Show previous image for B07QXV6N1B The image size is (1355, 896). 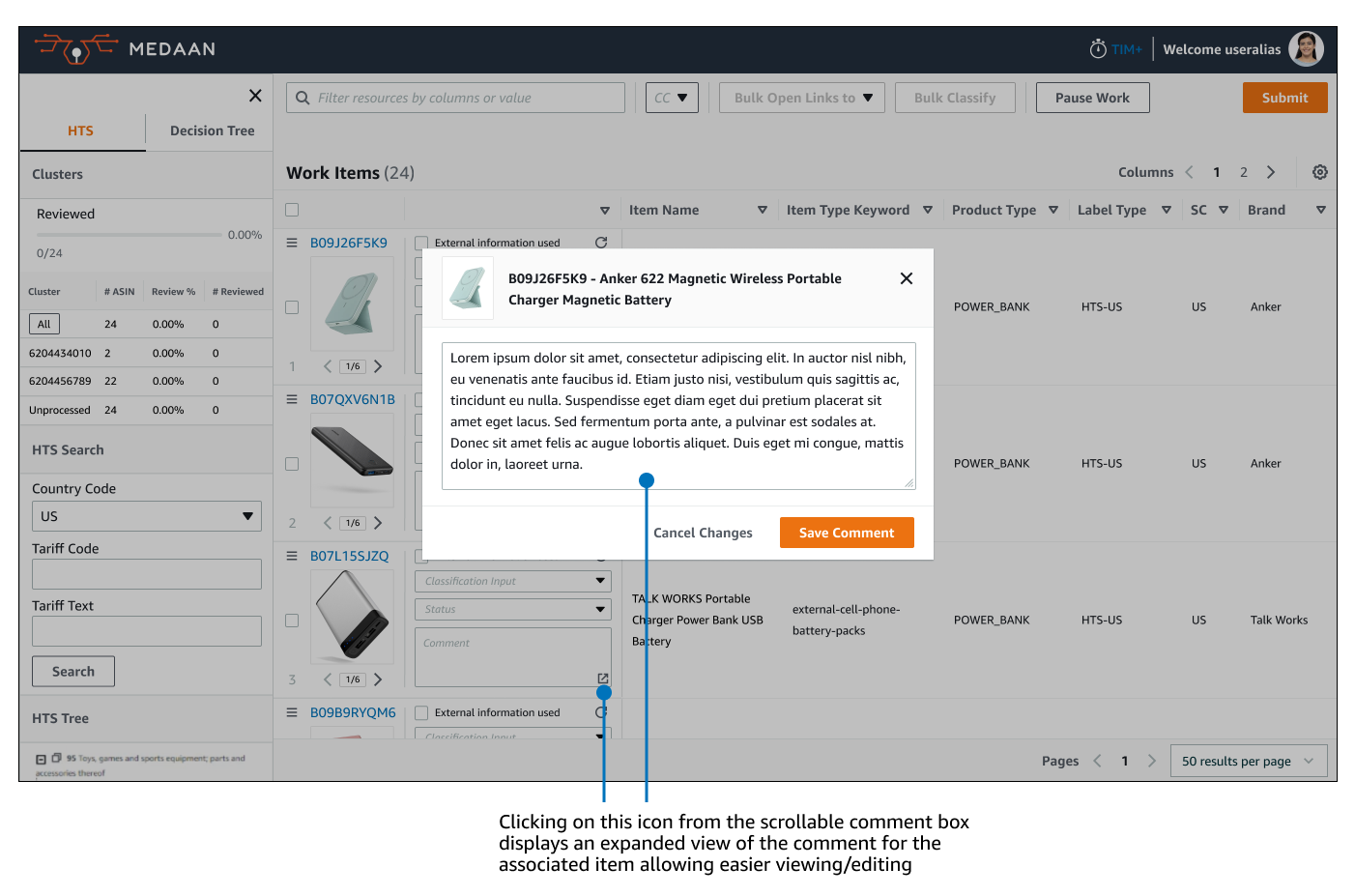click(328, 523)
